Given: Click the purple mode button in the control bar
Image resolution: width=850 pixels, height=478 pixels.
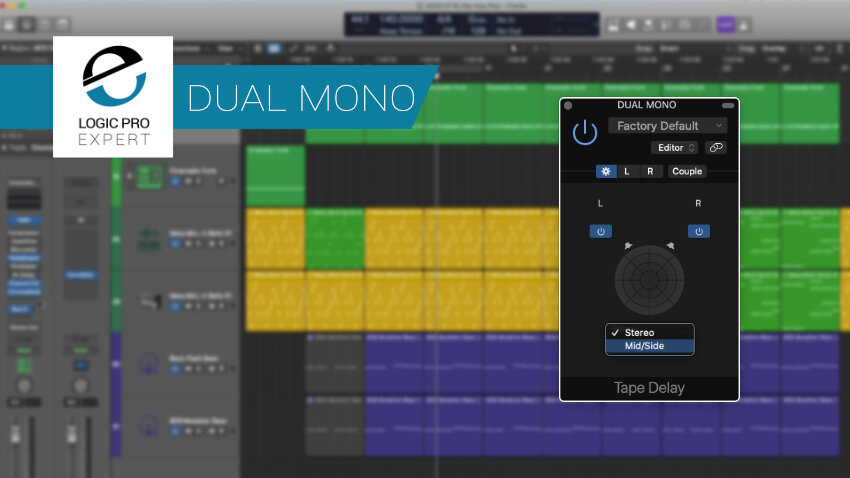Looking at the screenshot, I should (725, 24).
